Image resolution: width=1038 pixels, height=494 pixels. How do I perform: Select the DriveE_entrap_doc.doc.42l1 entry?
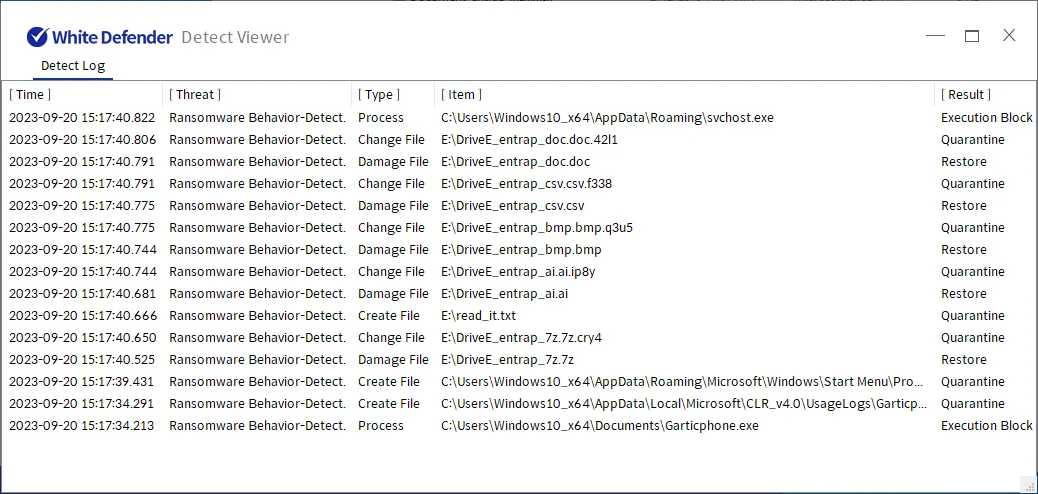coord(529,140)
